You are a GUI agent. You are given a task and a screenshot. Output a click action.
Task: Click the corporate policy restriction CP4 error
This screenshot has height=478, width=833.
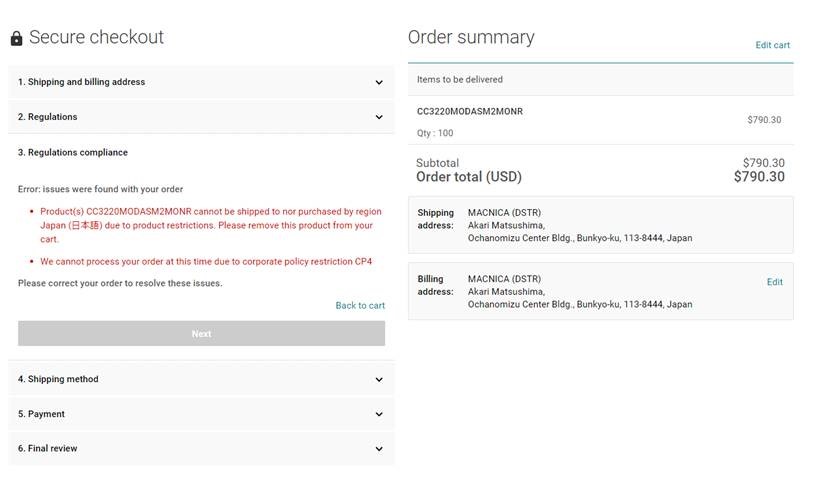click(206, 262)
